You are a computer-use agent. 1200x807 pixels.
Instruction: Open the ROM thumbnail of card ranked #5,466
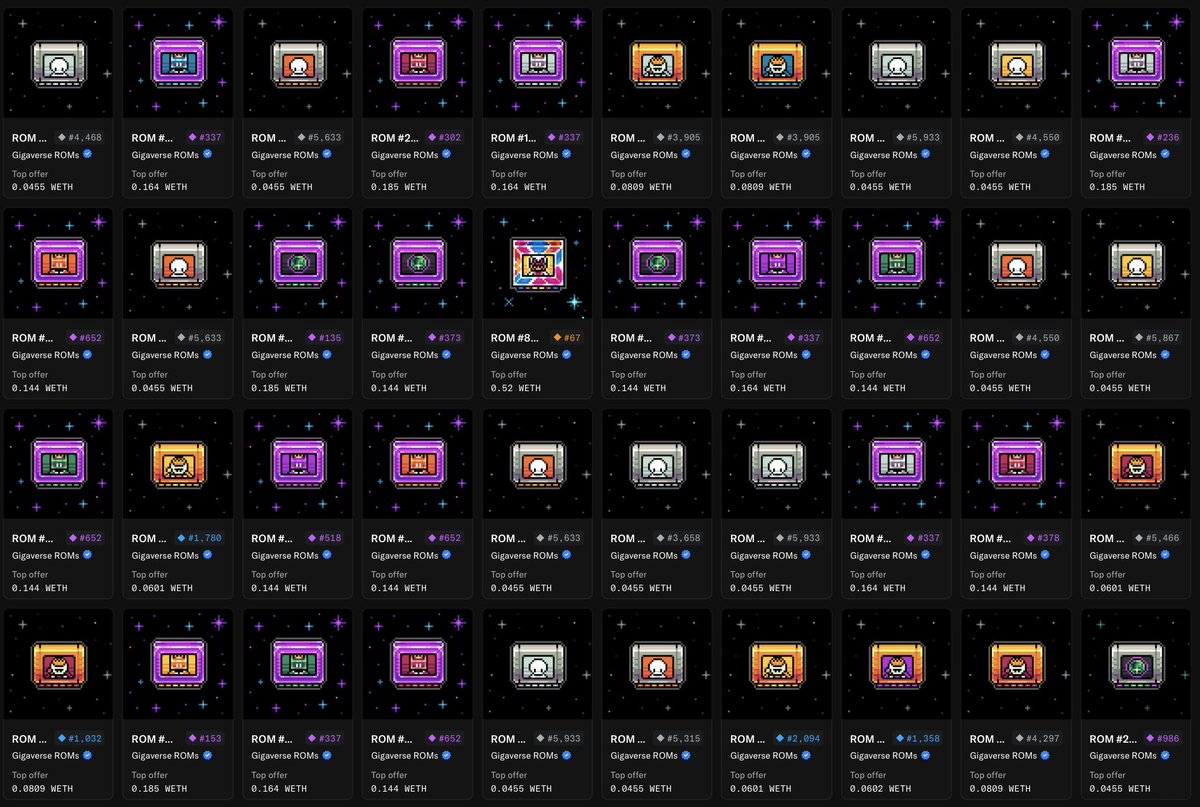(x=1135, y=464)
